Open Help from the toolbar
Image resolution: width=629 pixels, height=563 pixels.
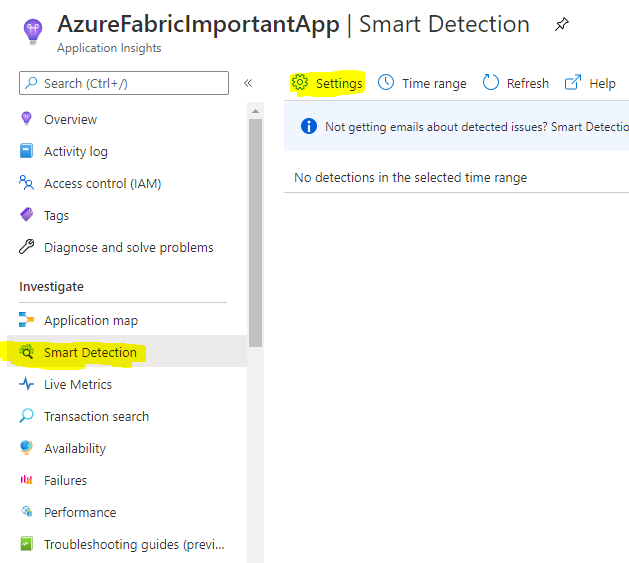click(x=590, y=83)
